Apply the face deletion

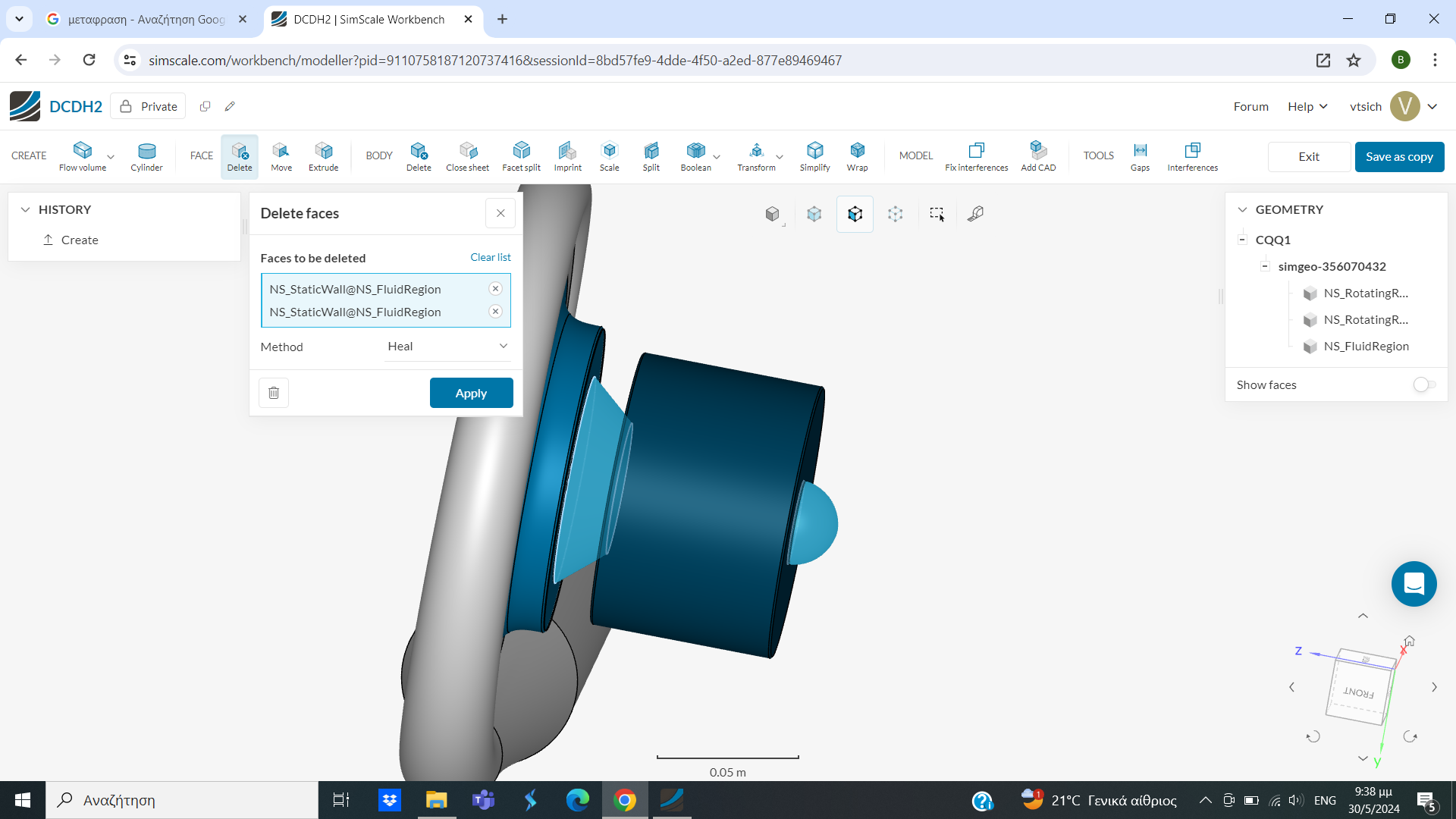(471, 393)
